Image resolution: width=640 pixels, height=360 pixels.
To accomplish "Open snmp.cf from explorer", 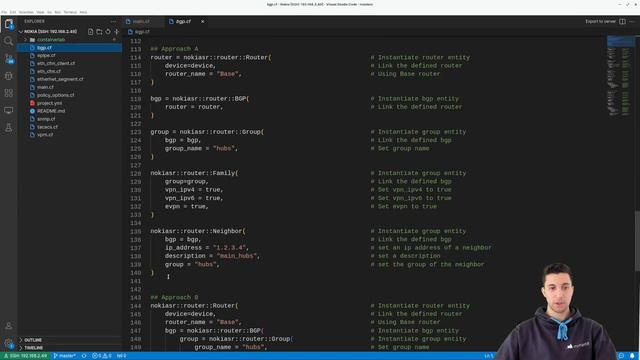I will pyautogui.click(x=46, y=119).
